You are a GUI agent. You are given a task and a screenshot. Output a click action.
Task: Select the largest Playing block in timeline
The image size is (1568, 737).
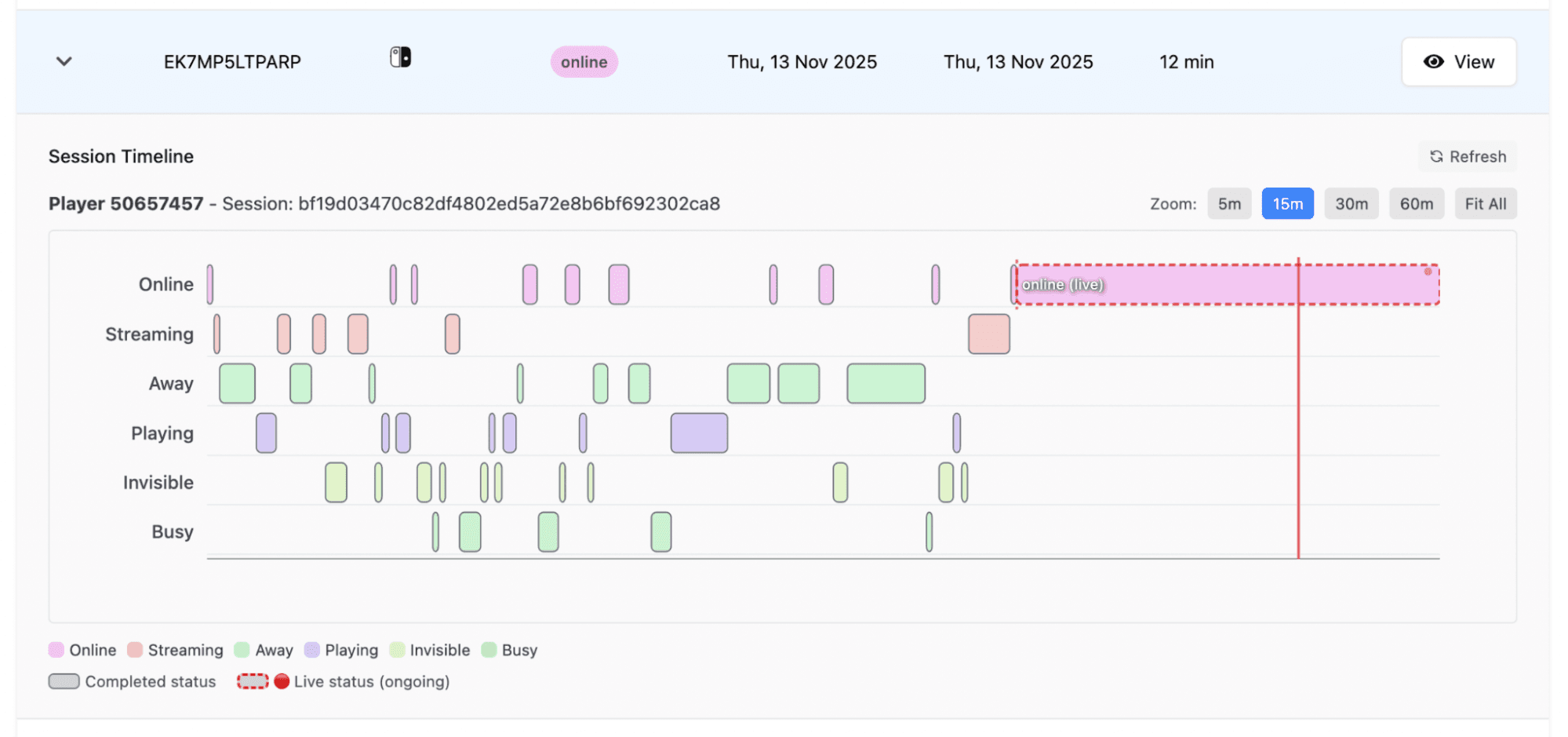tap(699, 433)
